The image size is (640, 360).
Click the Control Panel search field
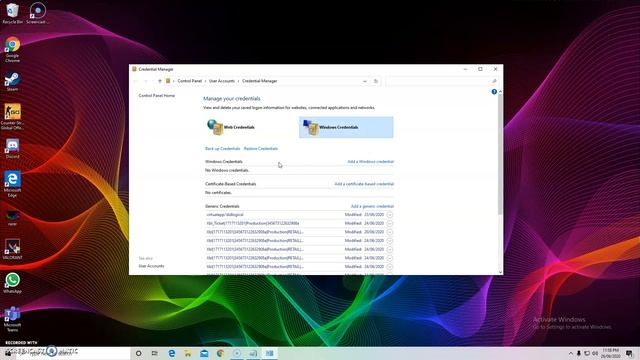point(442,81)
